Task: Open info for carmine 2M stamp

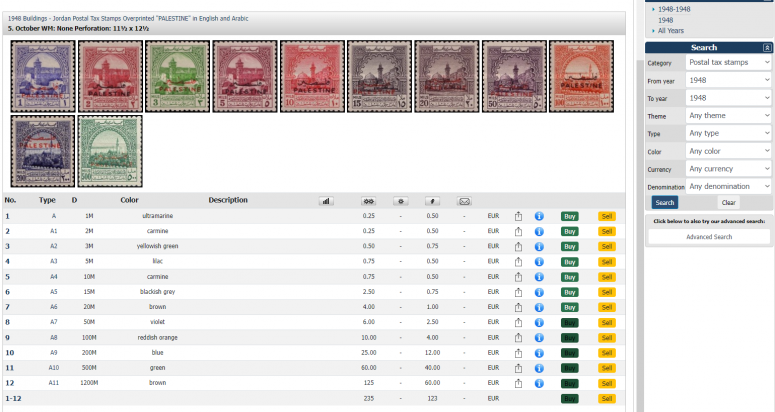Action: tap(539, 231)
